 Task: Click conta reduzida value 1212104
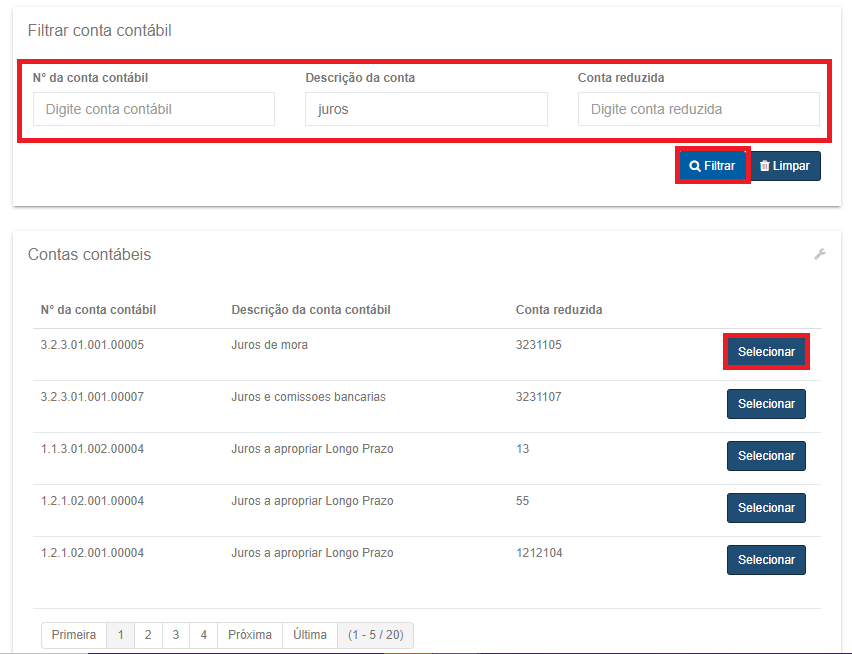point(539,553)
